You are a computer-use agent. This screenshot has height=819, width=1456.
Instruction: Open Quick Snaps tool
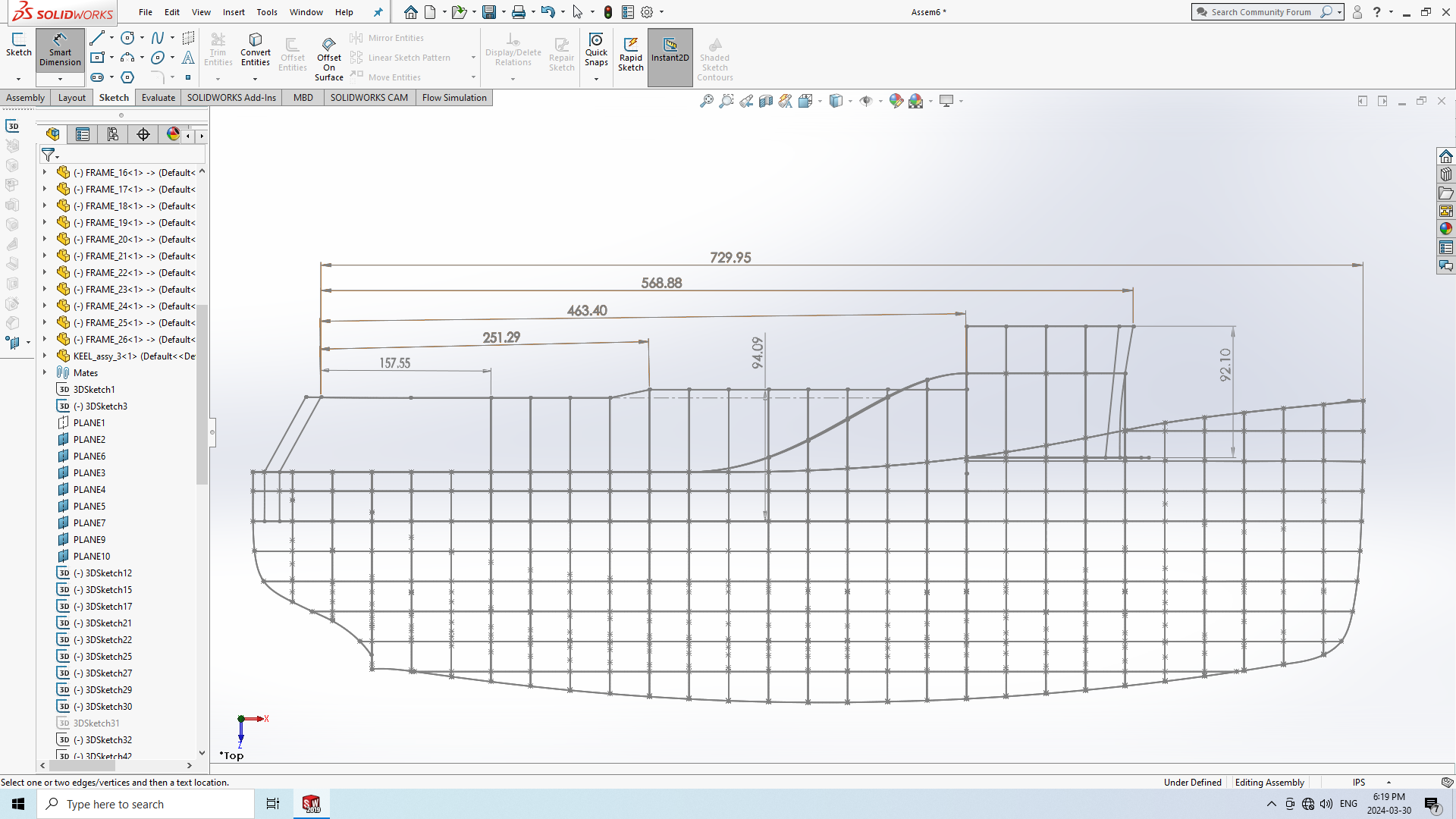[x=596, y=50]
